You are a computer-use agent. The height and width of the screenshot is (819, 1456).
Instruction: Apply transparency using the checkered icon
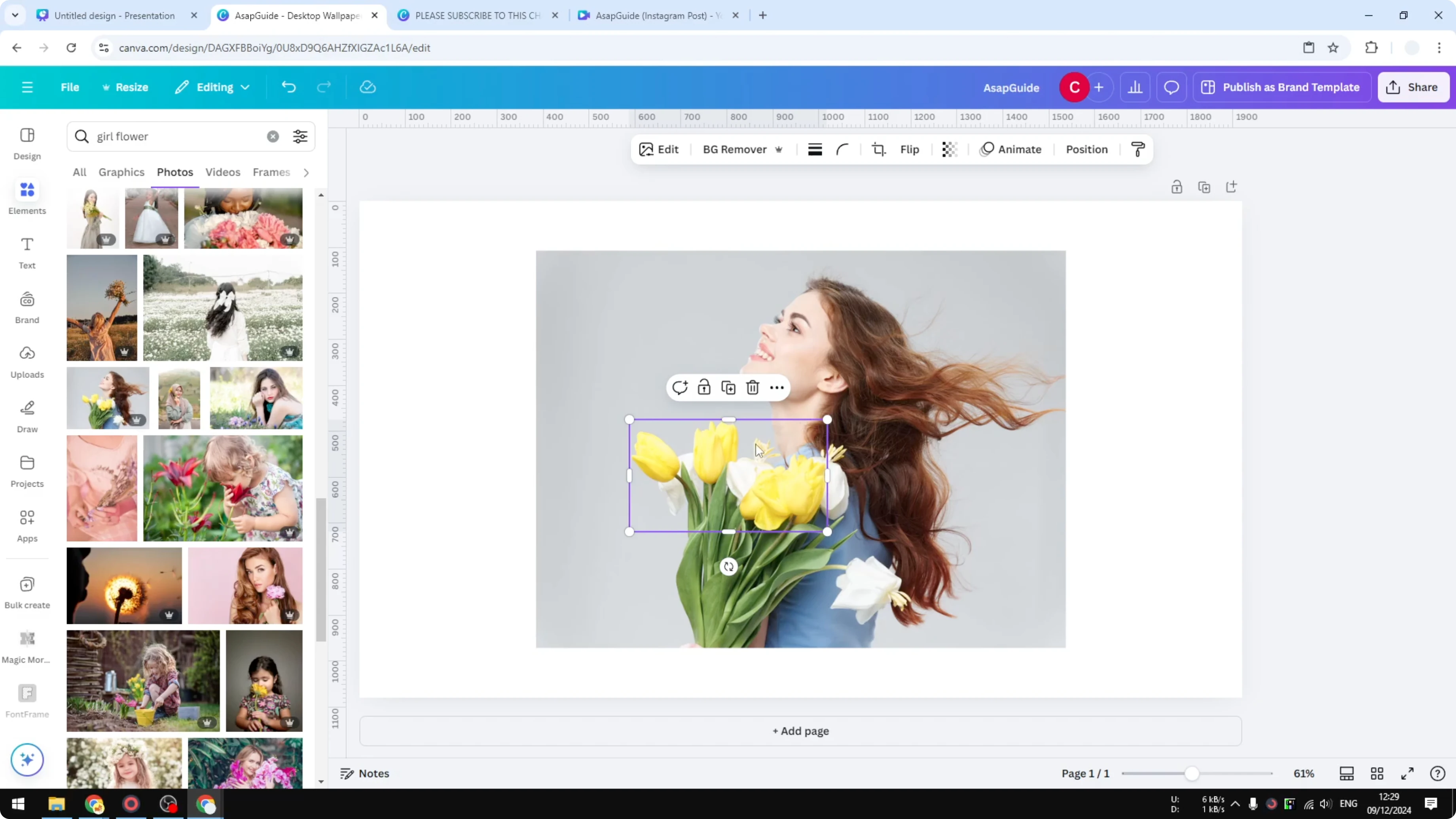pos(949,149)
